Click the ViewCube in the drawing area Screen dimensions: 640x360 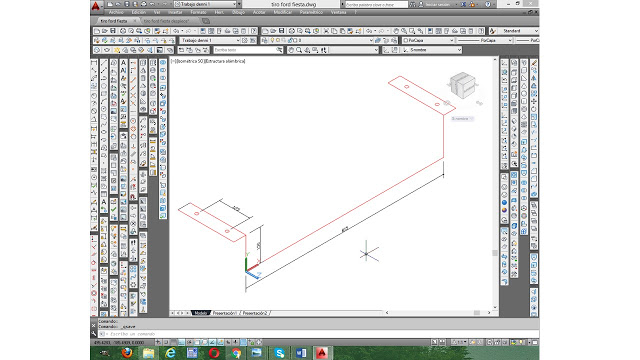462,85
